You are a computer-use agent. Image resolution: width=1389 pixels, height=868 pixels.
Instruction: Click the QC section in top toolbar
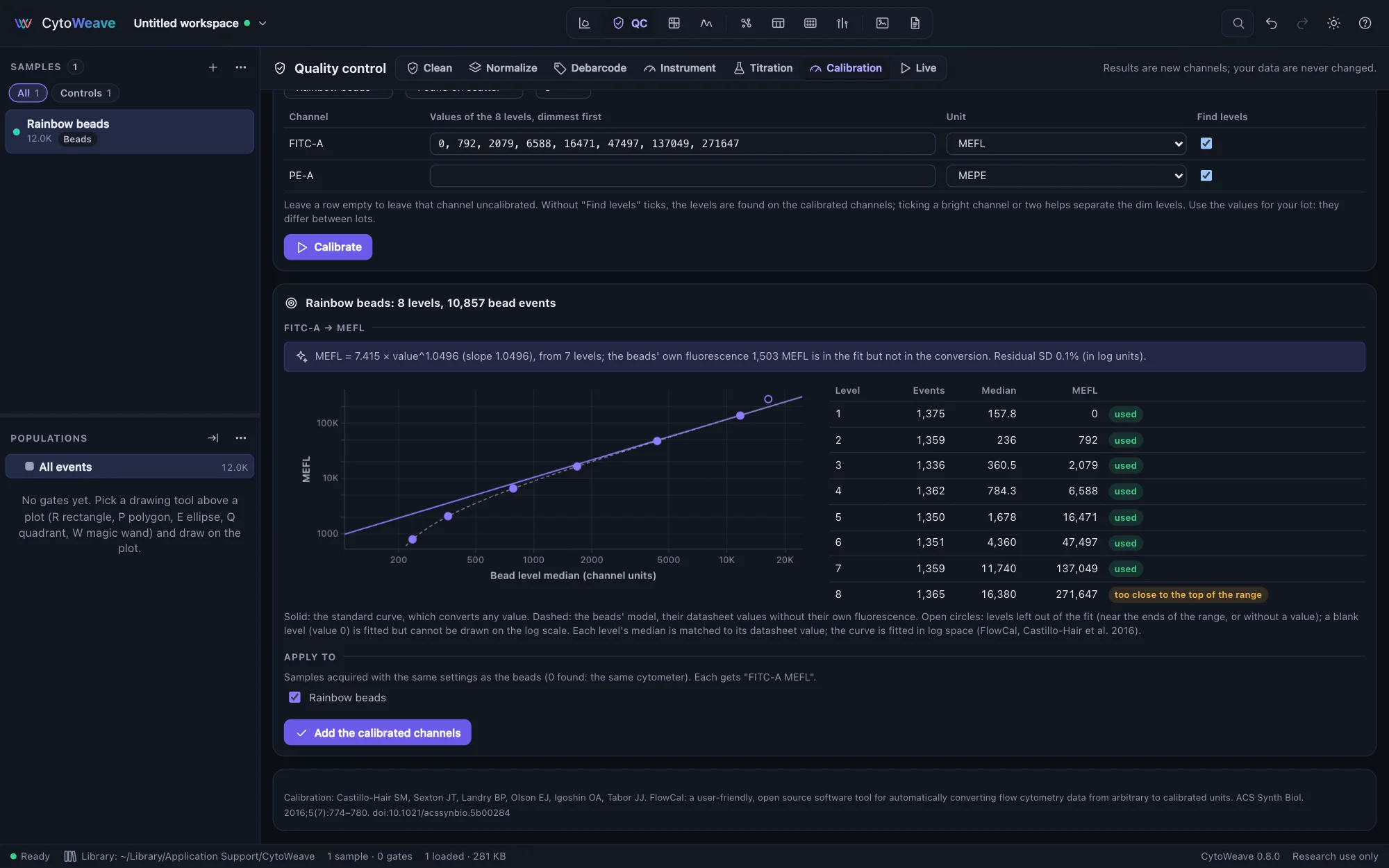pos(630,23)
